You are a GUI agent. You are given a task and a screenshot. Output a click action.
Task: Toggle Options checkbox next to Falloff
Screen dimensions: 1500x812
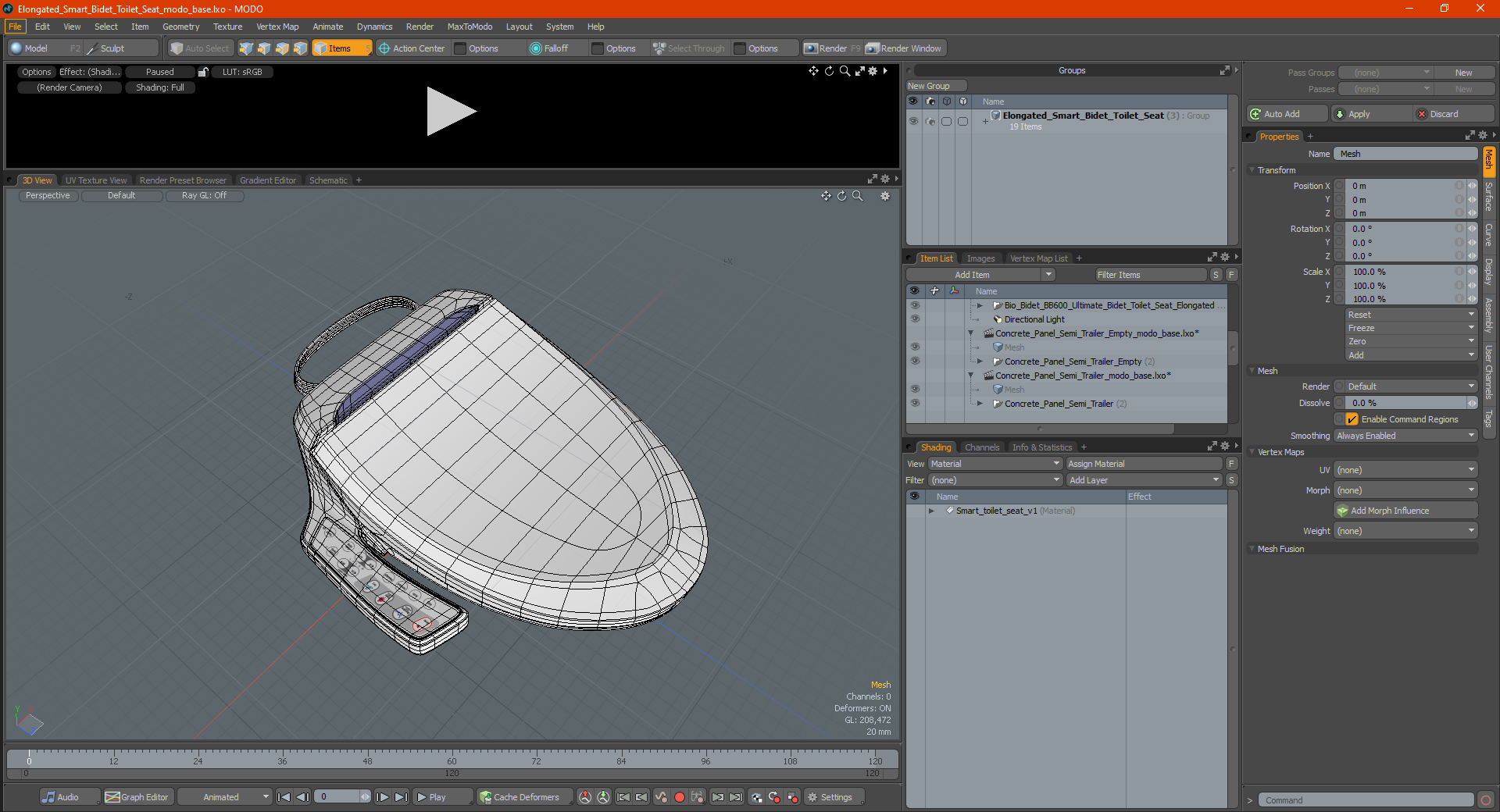598,48
